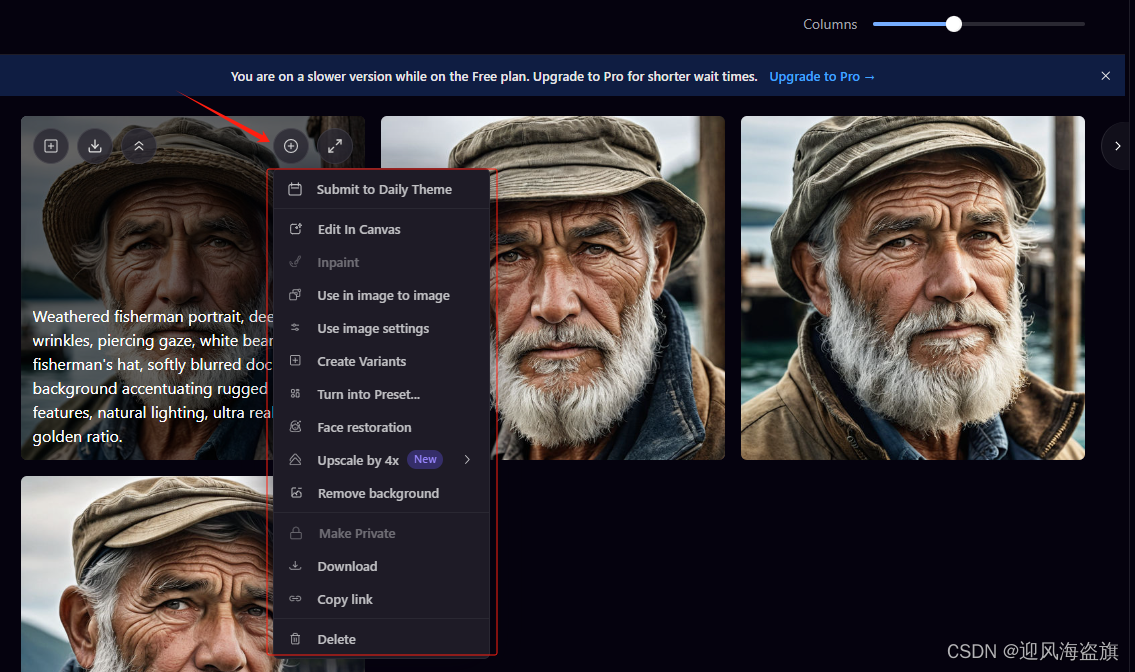The width and height of the screenshot is (1135, 672).
Task: Click the upscale icon beside Upscale by 4x
Action: pos(295,460)
